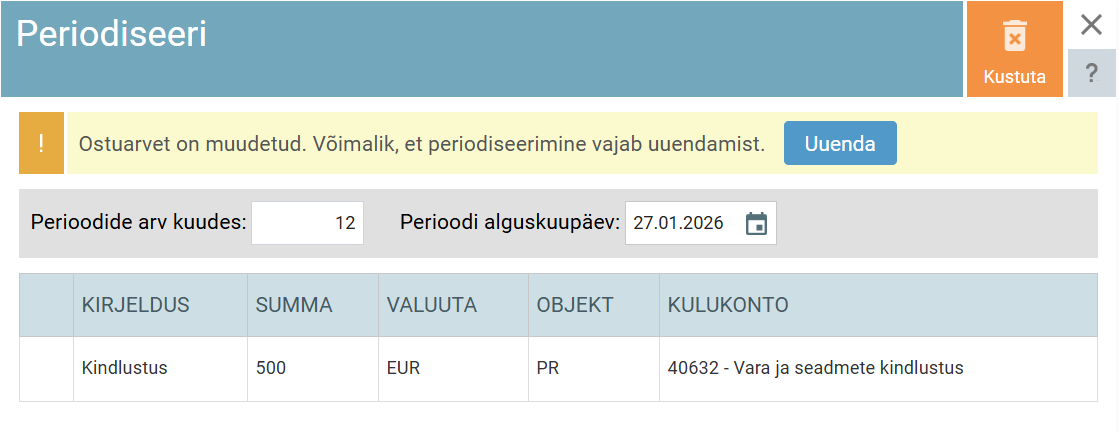The width and height of the screenshot is (1119, 432).
Task: Click the 40632 expense account cell
Action: (x=879, y=368)
